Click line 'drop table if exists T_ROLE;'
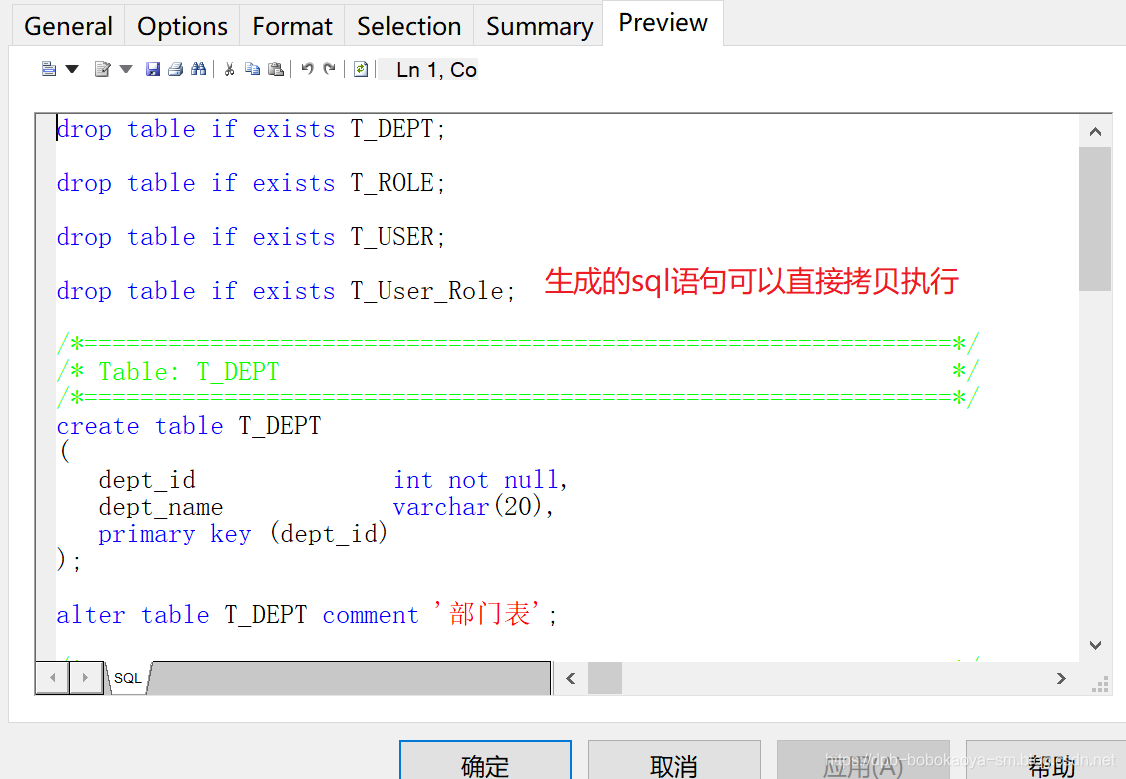 pos(251,183)
